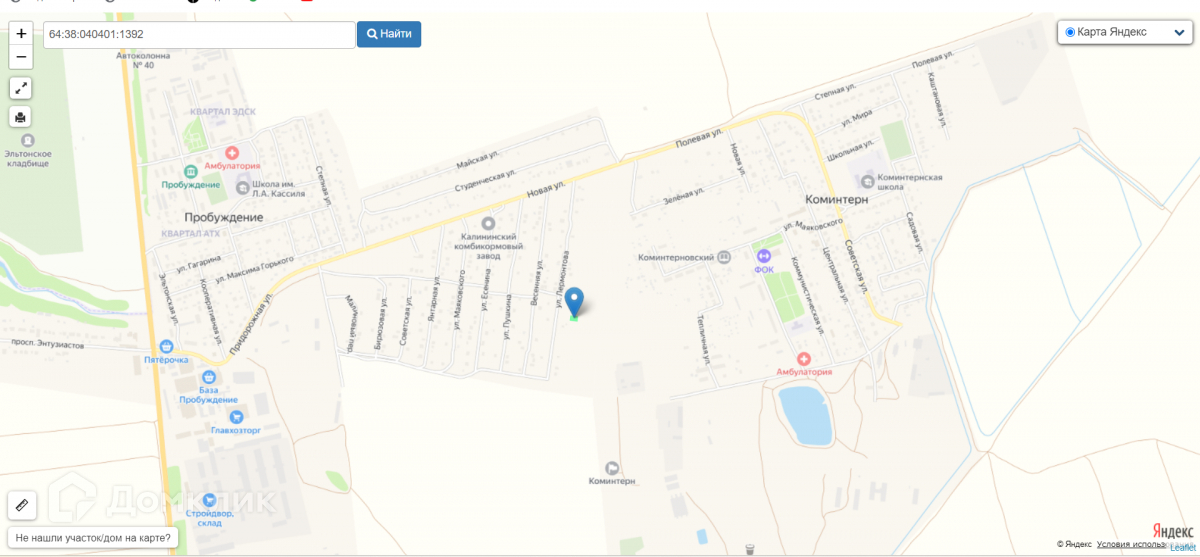This screenshot has height=557, width=1200.
Task: Zoom in the map with plus button
Action: pos(21,33)
